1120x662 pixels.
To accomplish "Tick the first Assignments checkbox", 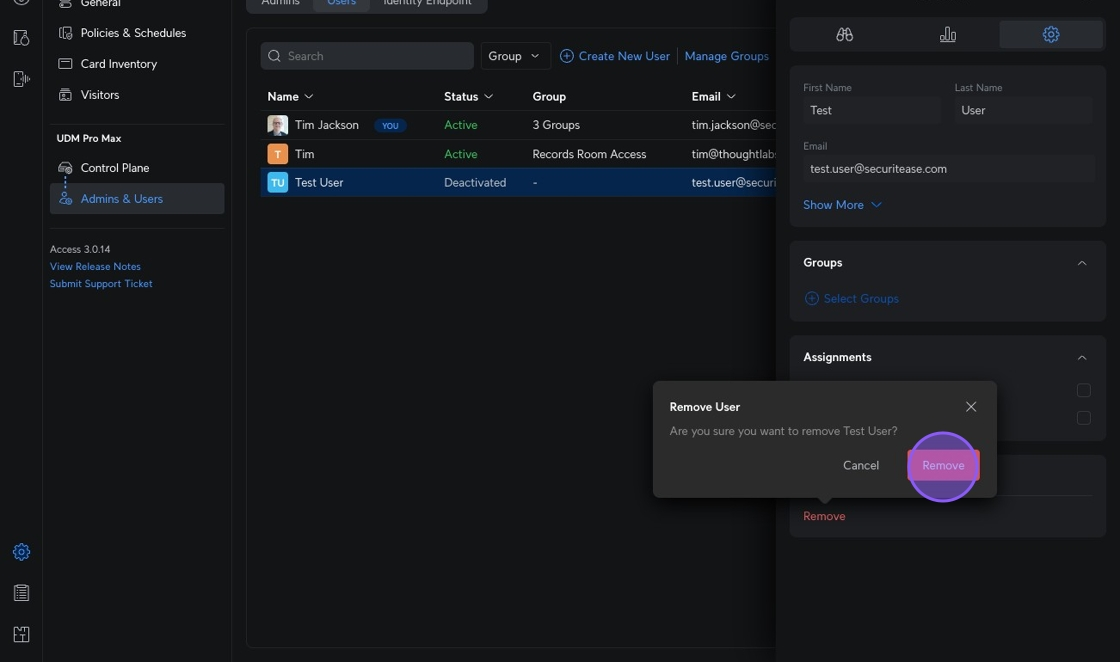I will [x=1083, y=390].
